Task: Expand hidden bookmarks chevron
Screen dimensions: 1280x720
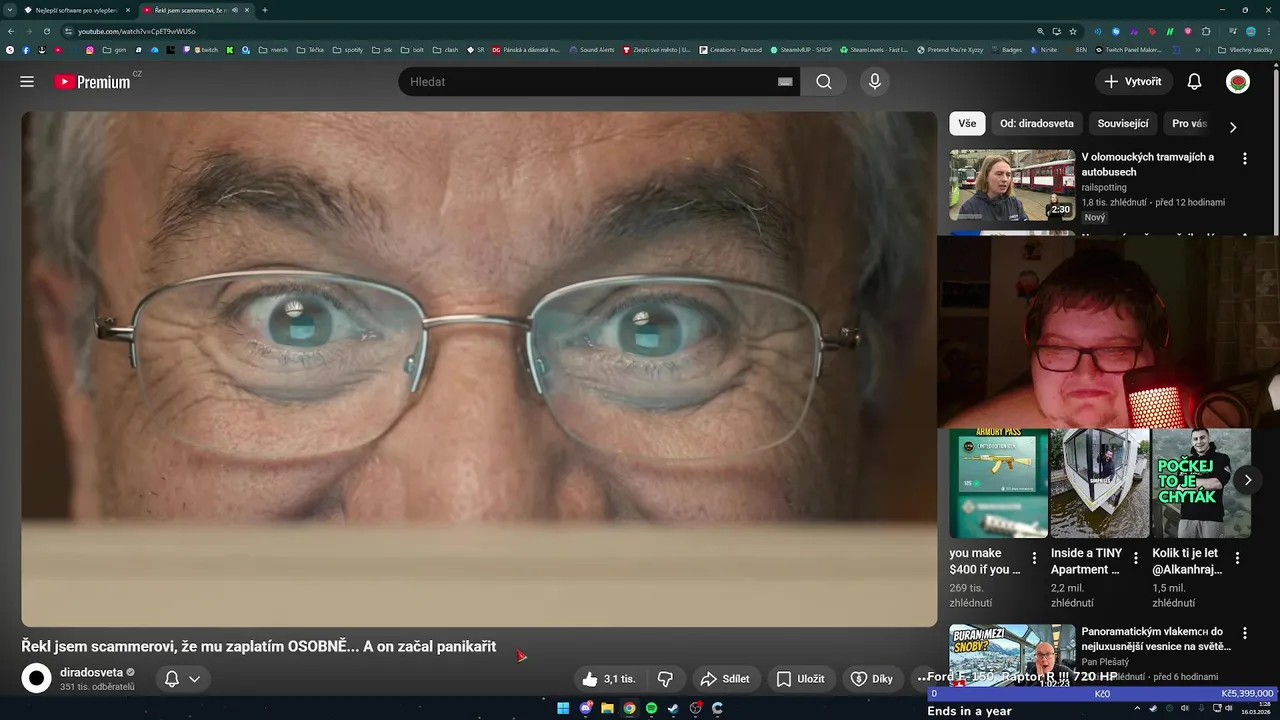Action: pyautogui.click(x=1198, y=49)
